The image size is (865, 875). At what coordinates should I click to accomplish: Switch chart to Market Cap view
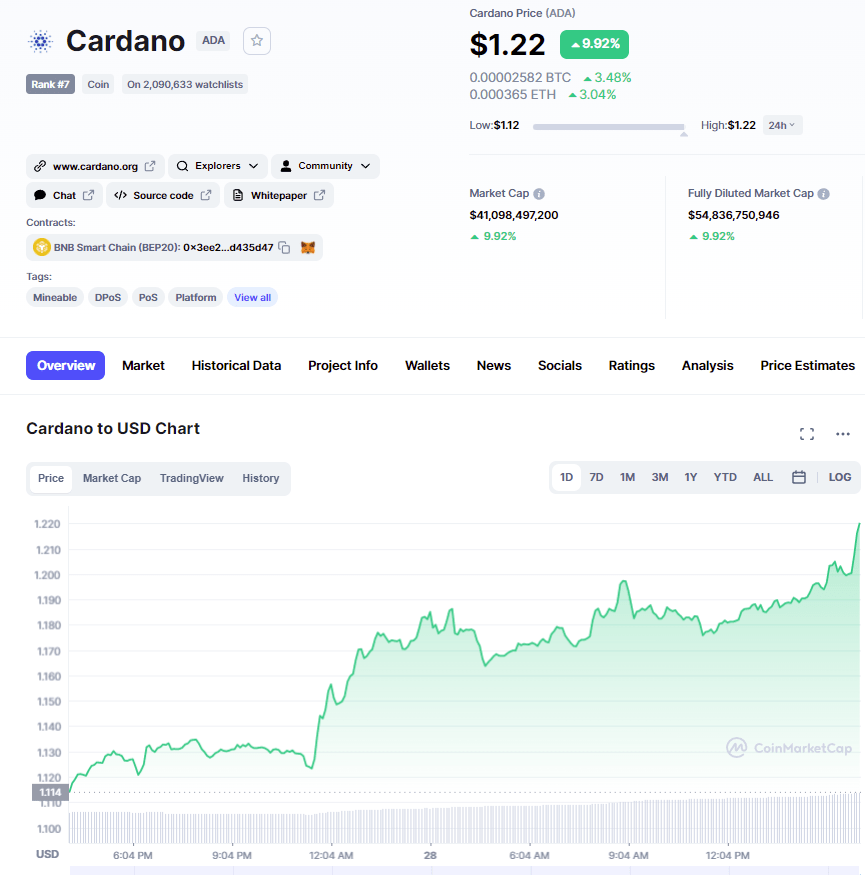tap(112, 478)
